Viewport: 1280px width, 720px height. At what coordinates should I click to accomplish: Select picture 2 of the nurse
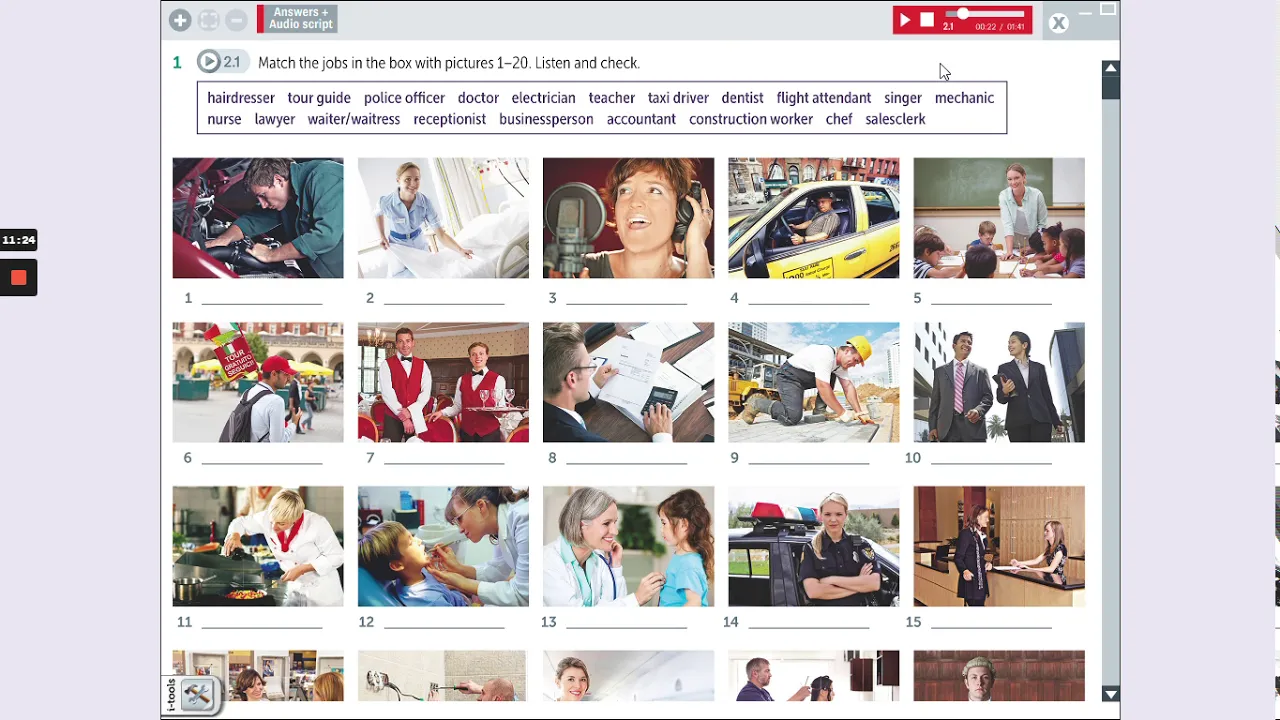coord(443,218)
